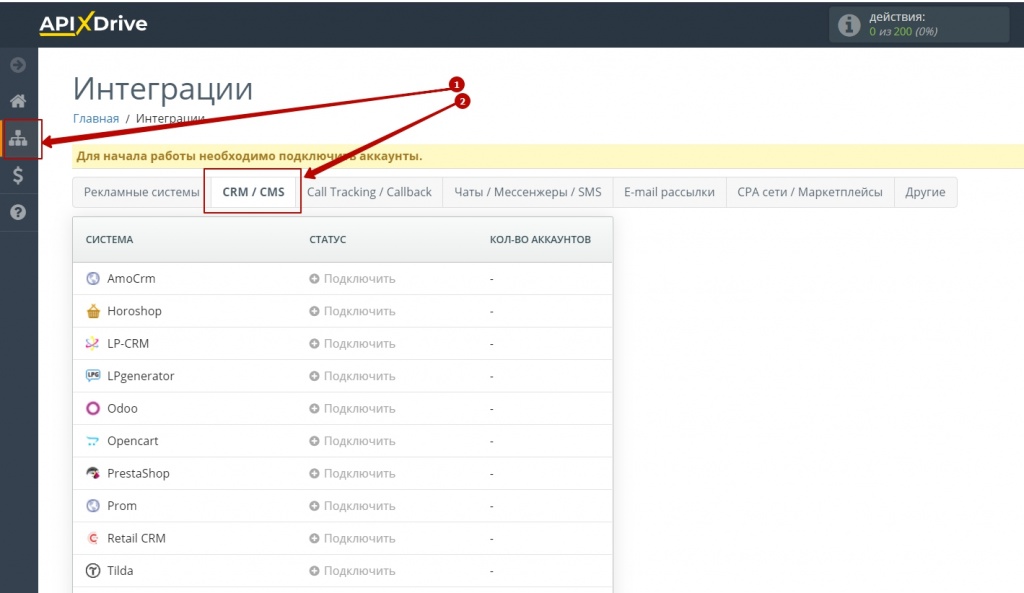Click the PrestaShop system name
The image size is (1024, 593).
tap(138, 473)
